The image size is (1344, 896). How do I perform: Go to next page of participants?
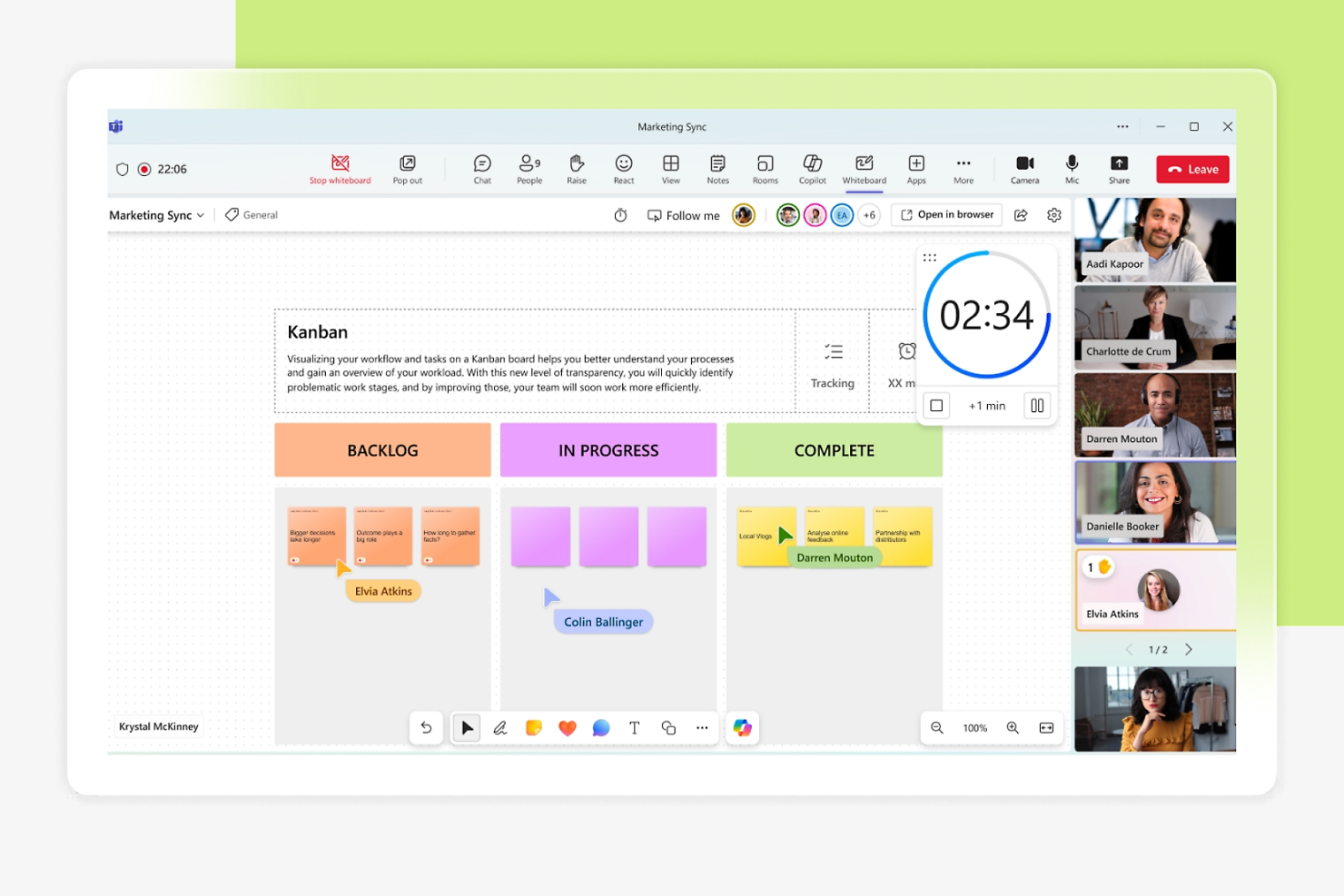[x=1189, y=649]
